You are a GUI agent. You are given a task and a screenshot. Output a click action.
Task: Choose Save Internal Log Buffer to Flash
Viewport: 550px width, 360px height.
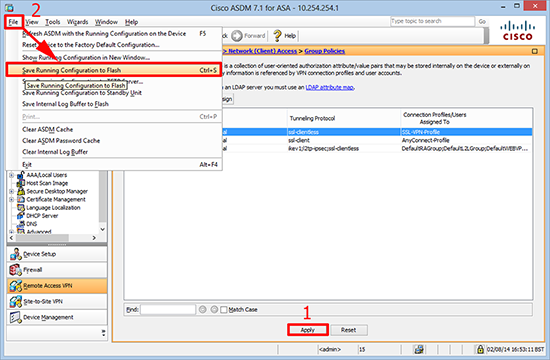[x=114, y=104]
